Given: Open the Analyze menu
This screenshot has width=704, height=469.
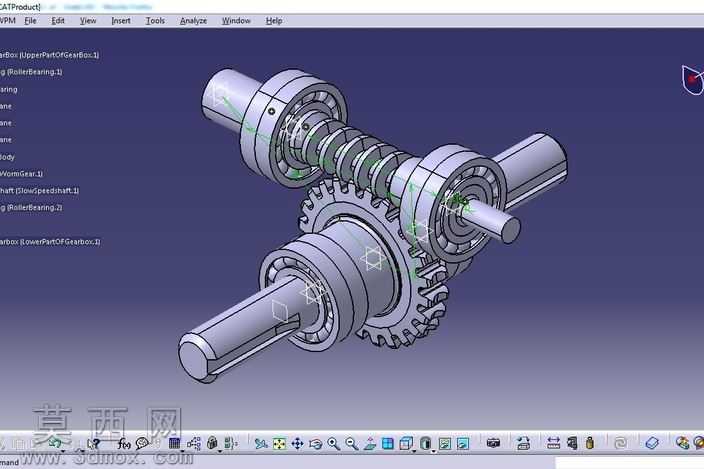Looking at the screenshot, I should (194, 21).
